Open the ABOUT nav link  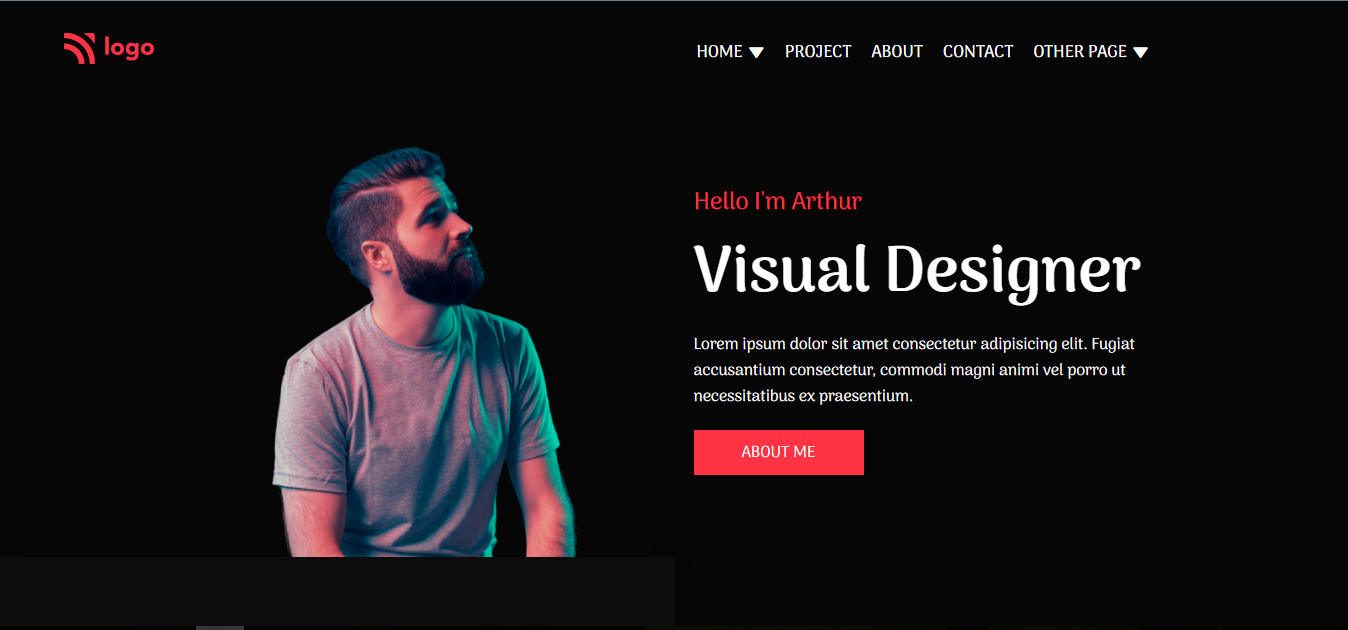coord(896,51)
